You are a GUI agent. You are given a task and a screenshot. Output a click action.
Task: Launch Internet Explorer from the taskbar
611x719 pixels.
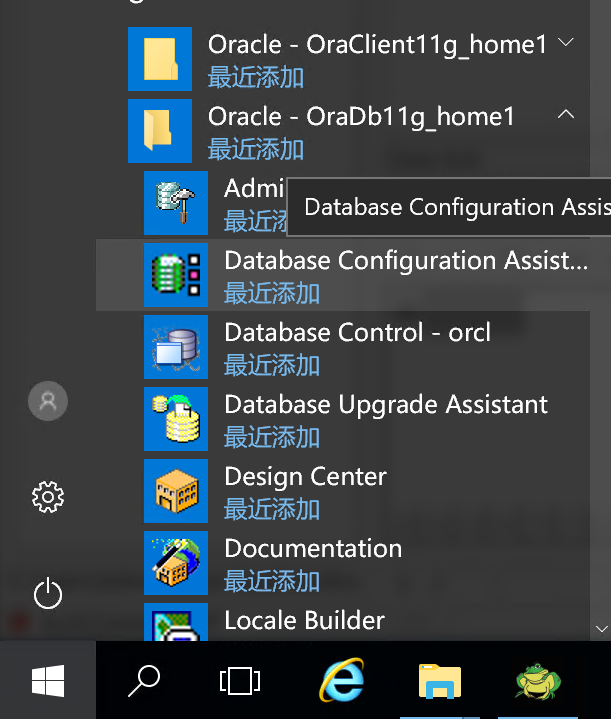[x=341, y=681]
